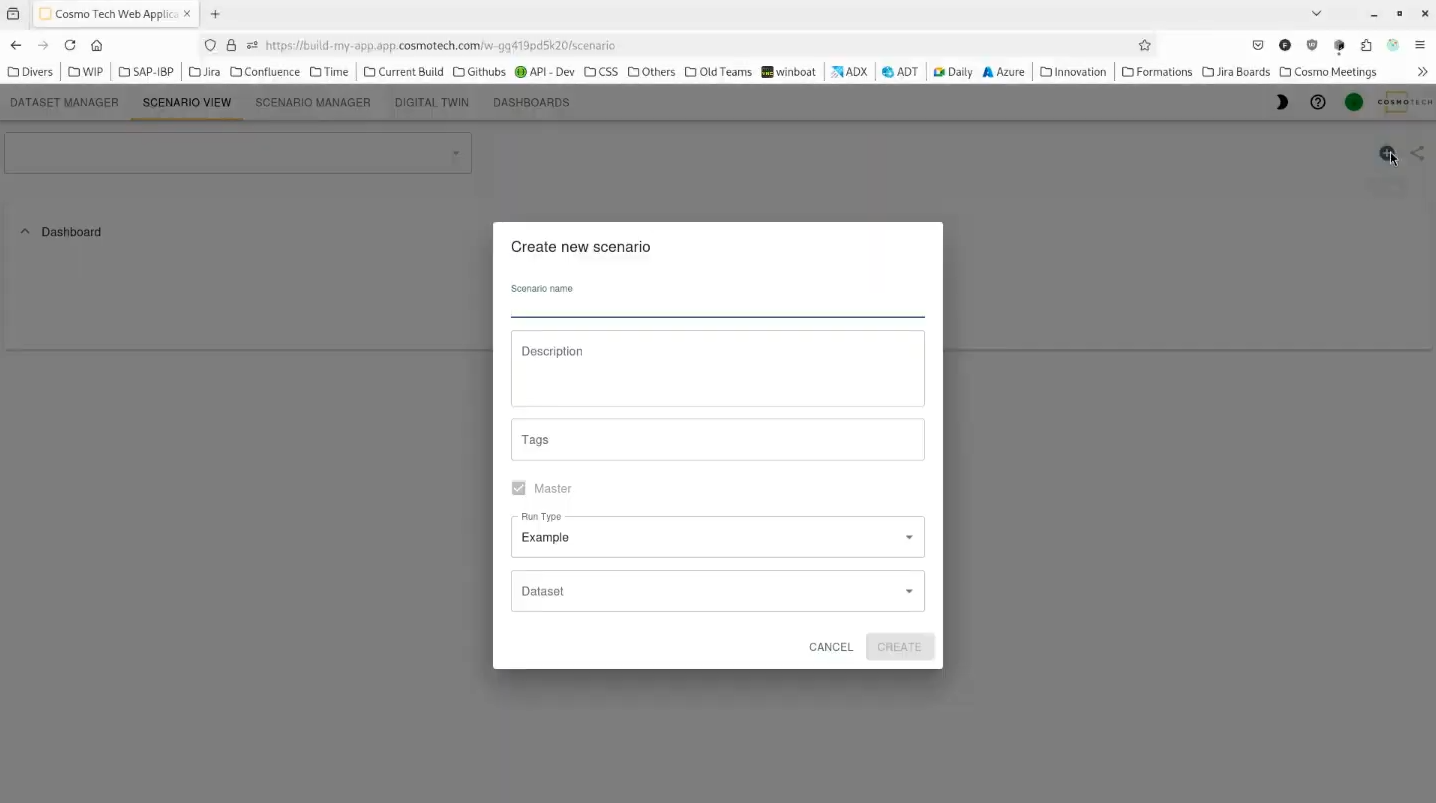Open the scenario selector dropdown
The width and height of the screenshot is (1436, 803).
pyautogui.click(x=238, y=153)
